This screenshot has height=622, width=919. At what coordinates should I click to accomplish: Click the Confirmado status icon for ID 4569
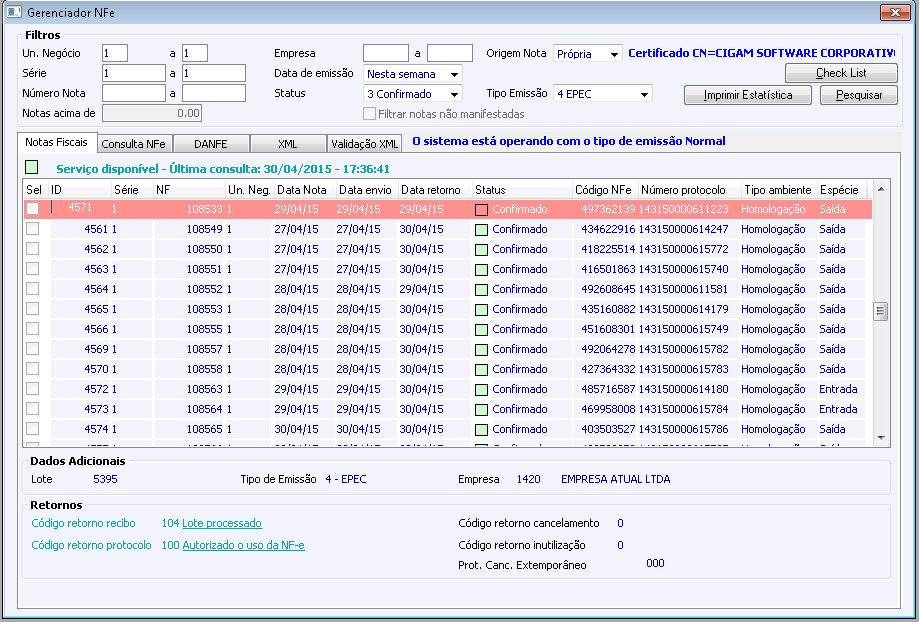482,350
